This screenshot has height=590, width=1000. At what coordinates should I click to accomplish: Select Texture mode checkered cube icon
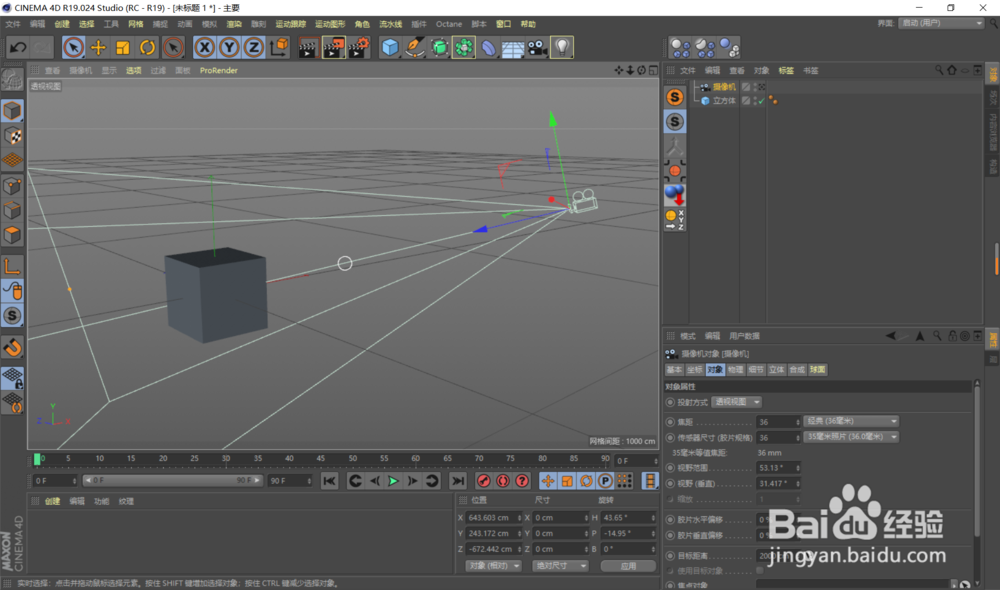12,136
